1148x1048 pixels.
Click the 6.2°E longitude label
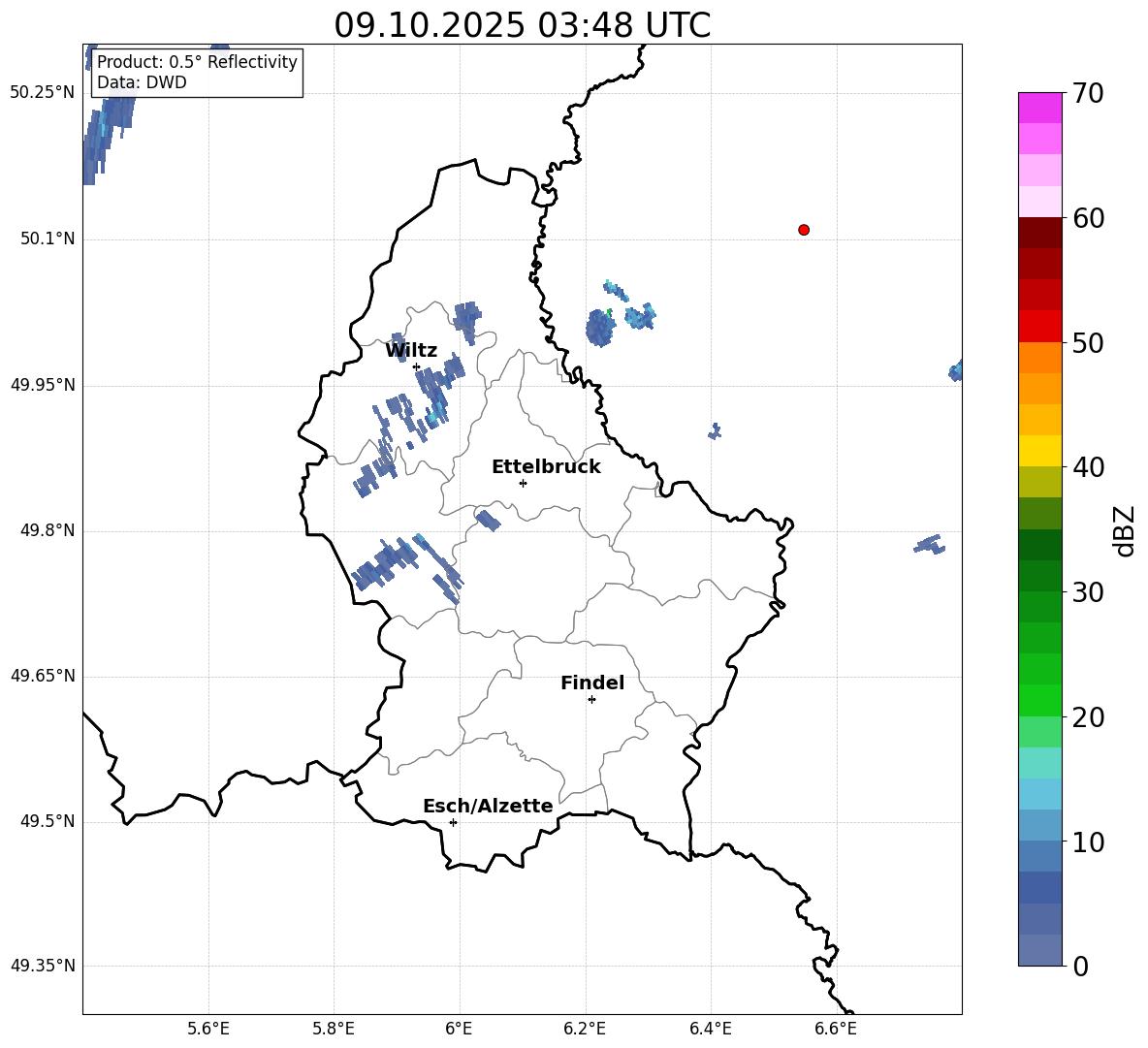point(585,1029)
